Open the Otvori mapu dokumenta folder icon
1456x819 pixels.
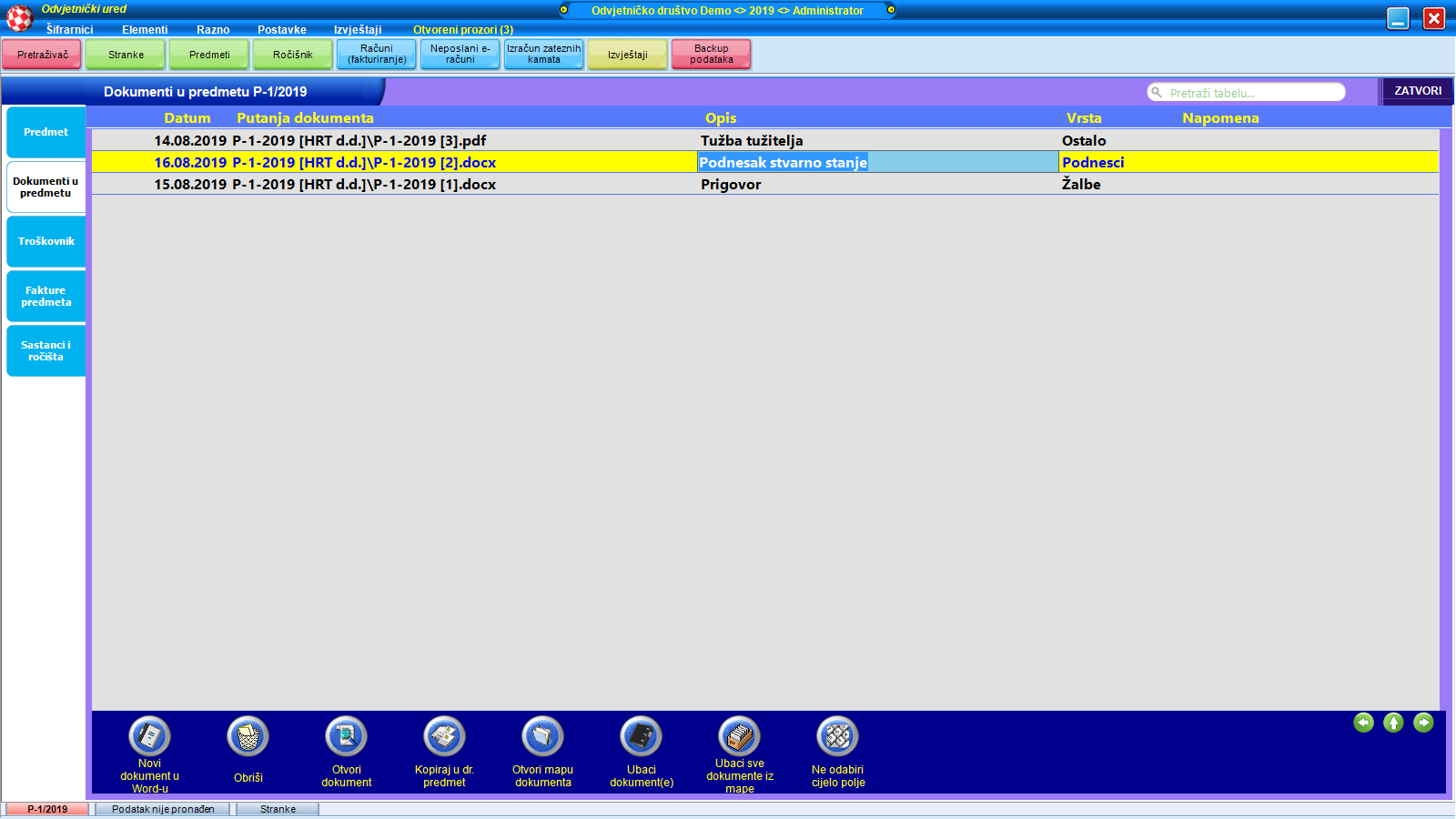tap(543, 736)
